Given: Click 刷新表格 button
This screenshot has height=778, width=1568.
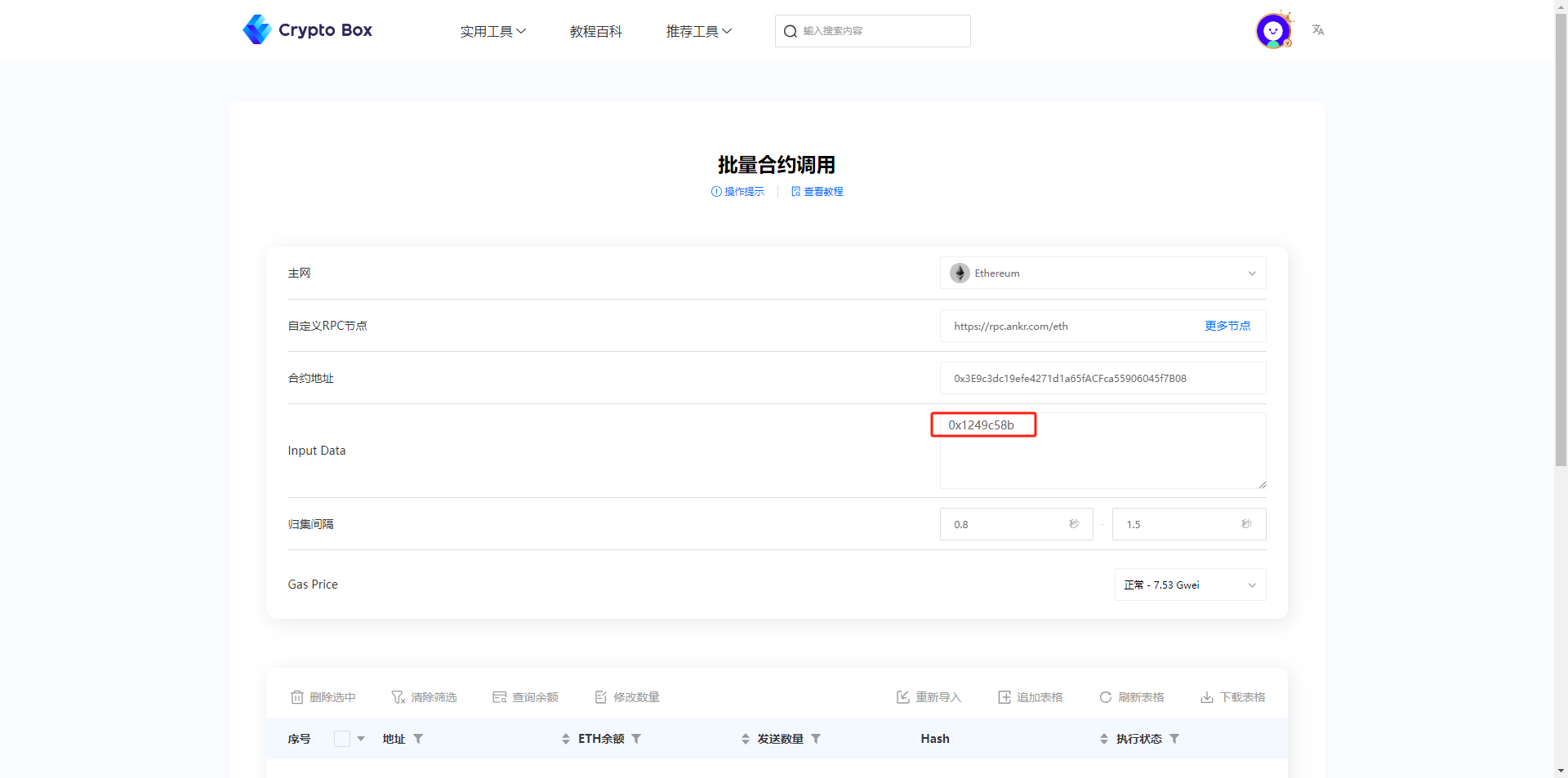Looking at the screenshot, I should click(1132, 697).
